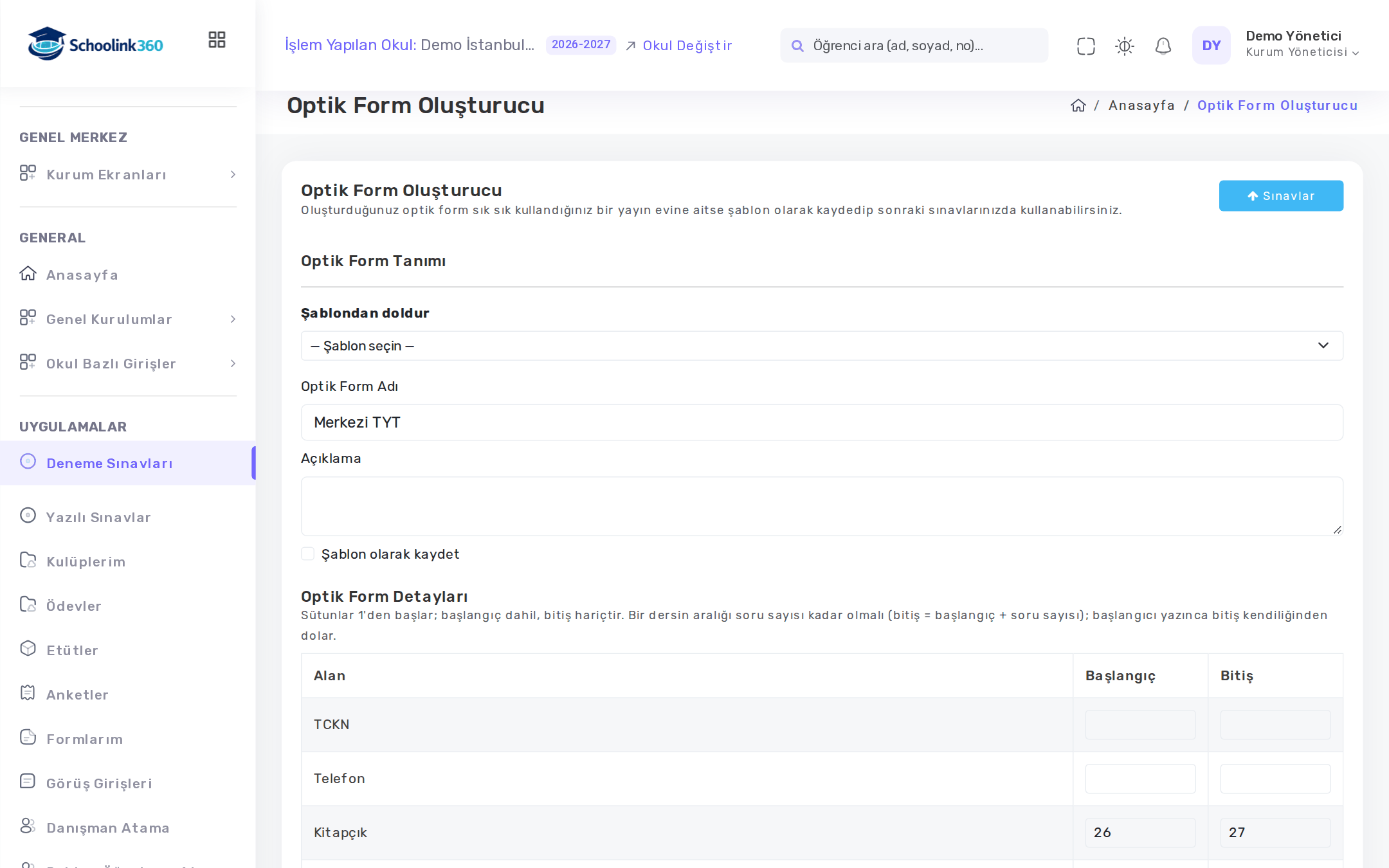Screen dimensions: 1389x868
Task: Click the Kulüplerim folder icon
Action: coord(28,561)
